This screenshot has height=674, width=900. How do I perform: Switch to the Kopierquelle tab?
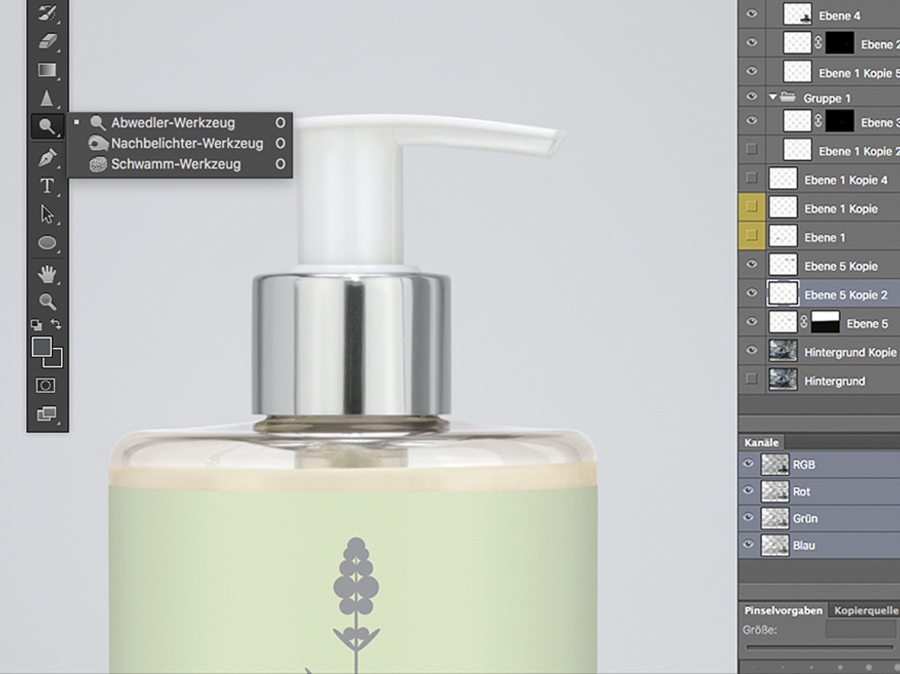(x=866, y=610)
